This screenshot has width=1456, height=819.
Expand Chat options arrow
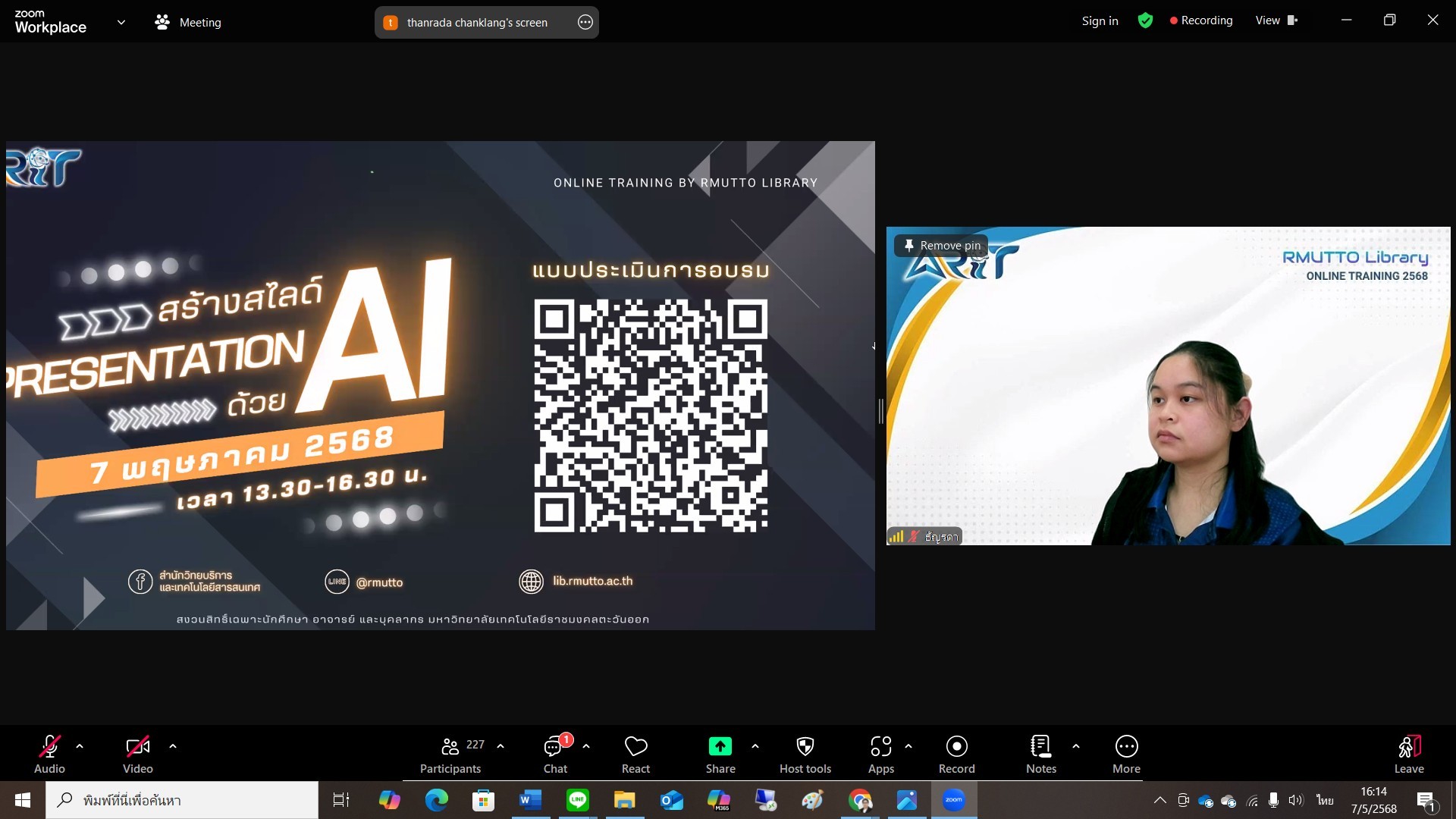586,747
